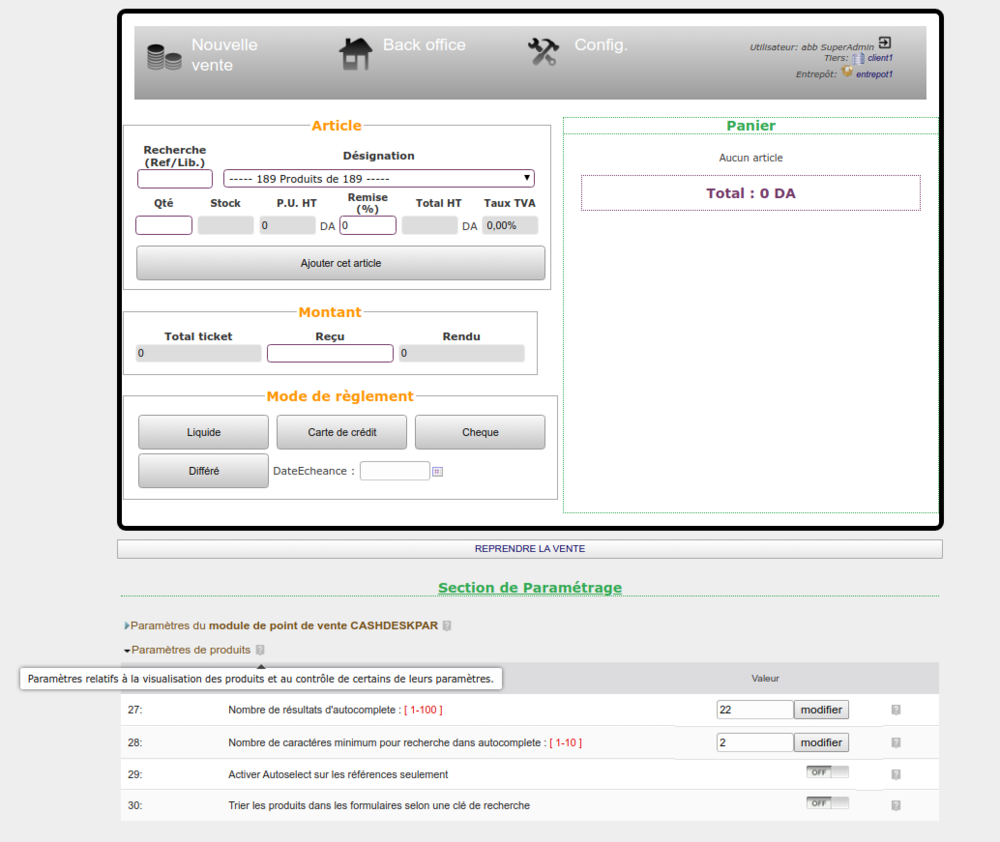
Task: Toggle Trier les produits selon clé switch
Action: pos(827,803)
